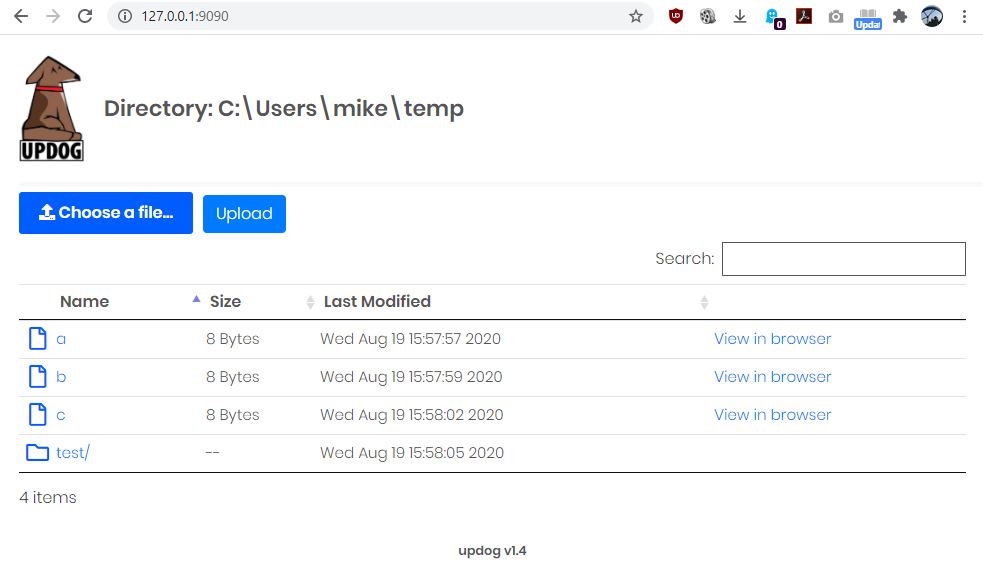Click the Upload button

click(244, 214)
